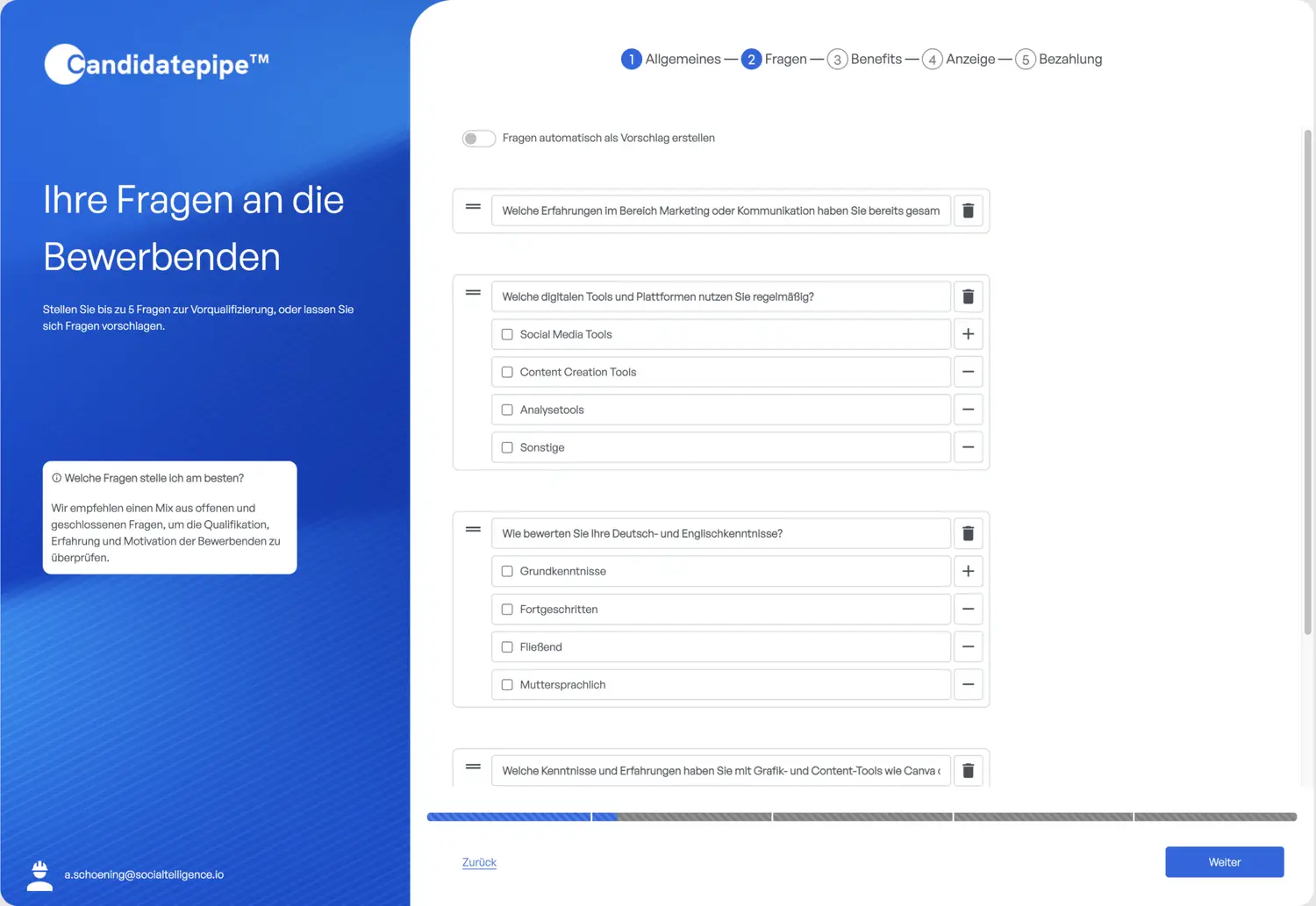Remove the Content Creation Tools option
Viewport: 1316px width, 906px height.
(x=968, y=372)
